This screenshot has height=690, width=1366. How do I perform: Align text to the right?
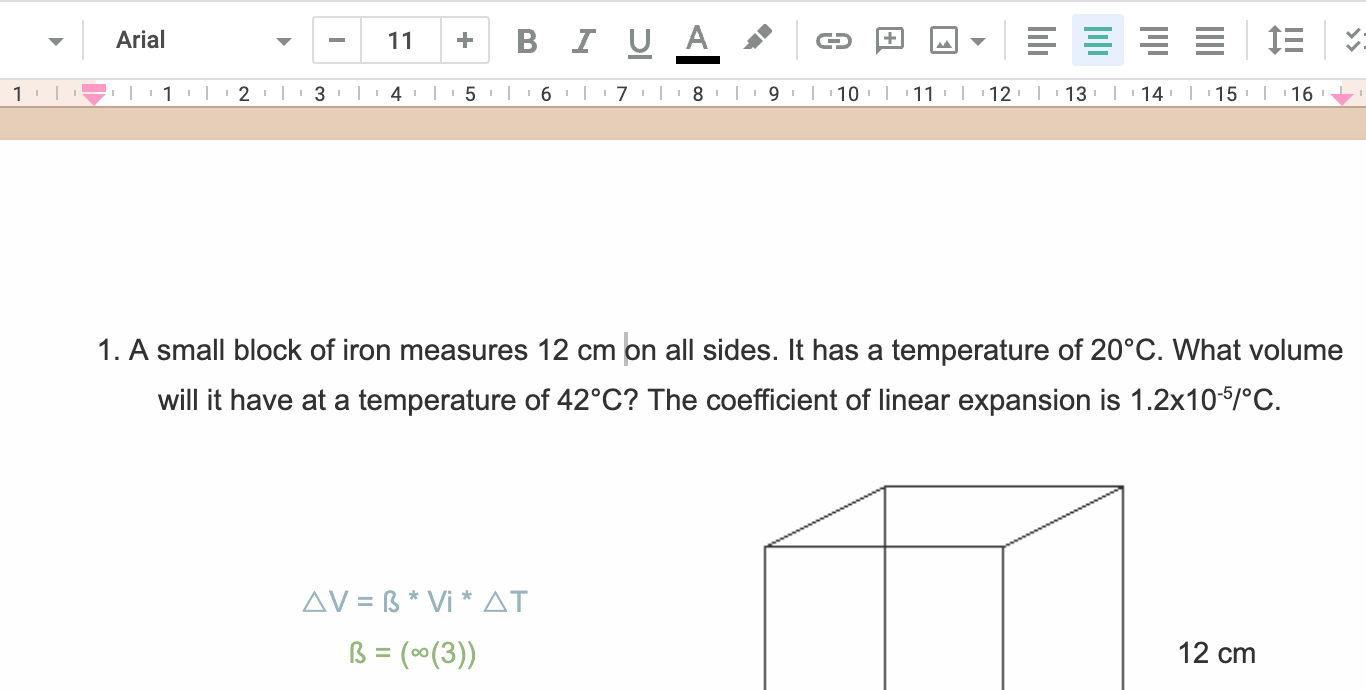pos(1153,41)
